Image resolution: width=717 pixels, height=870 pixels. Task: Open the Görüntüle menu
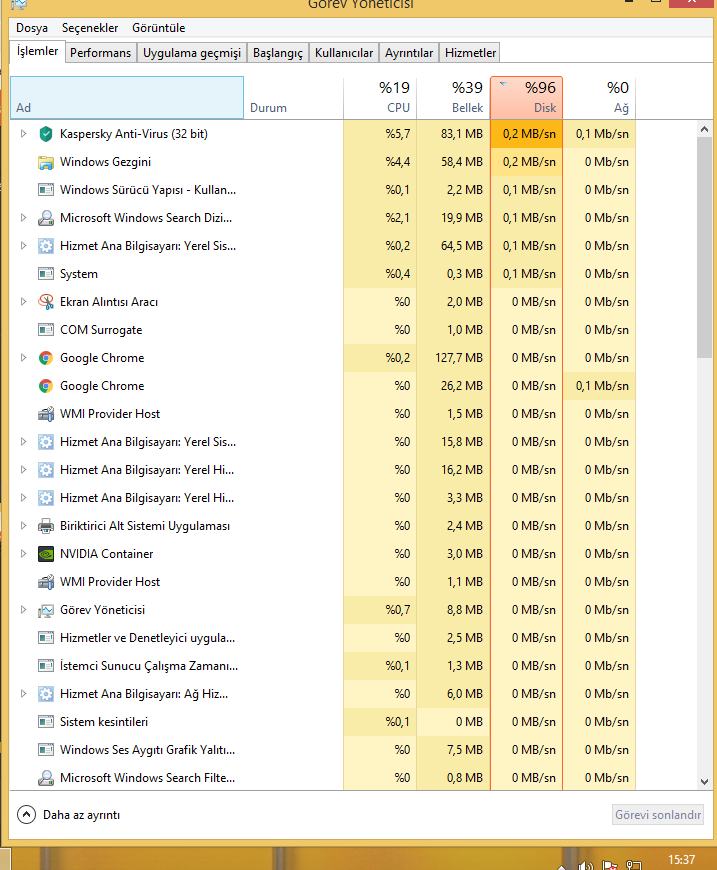pyautogui.click(x=159, y=28)
